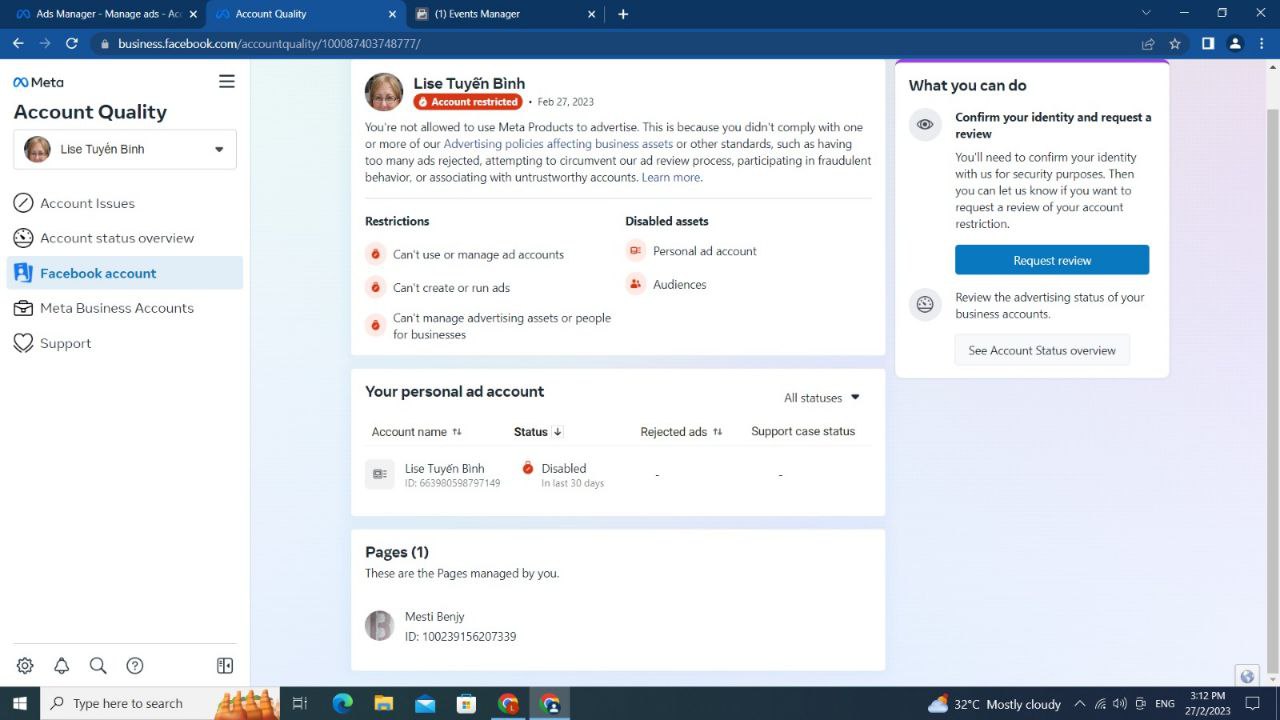Open the action center notification icon
This screenshot has height=720, width=1280.
[x=1253, y=703]
